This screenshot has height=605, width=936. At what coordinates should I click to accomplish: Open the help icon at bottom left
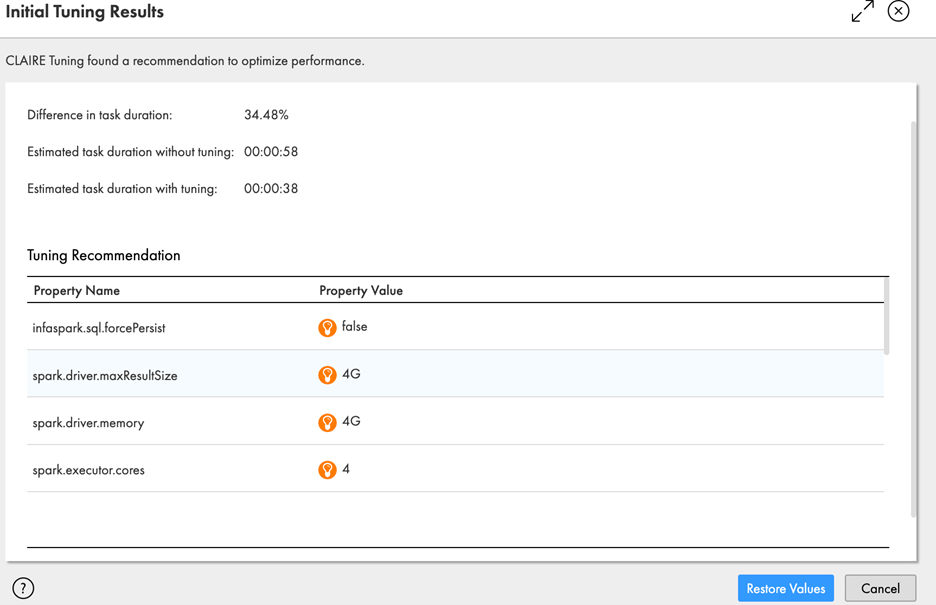(x=23, y=588)
